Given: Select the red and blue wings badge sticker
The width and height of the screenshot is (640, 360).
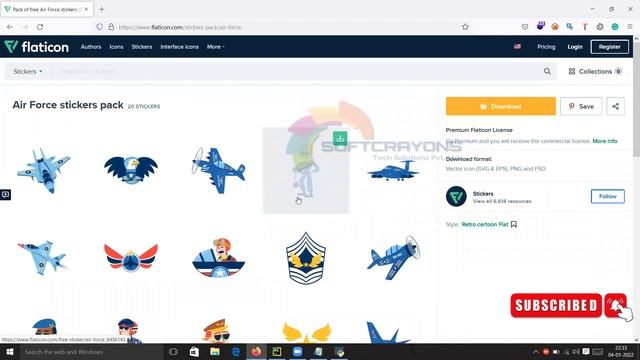Looking at the screenshot, I should pos(131,258).
